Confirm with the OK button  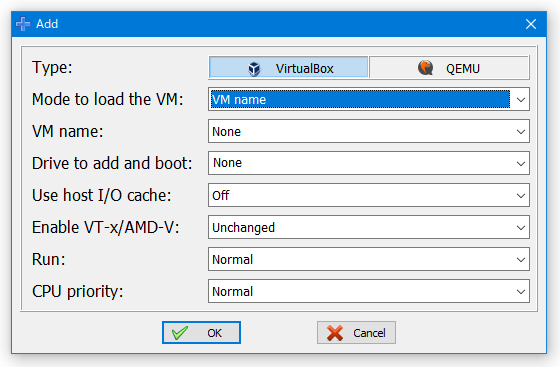201,333
